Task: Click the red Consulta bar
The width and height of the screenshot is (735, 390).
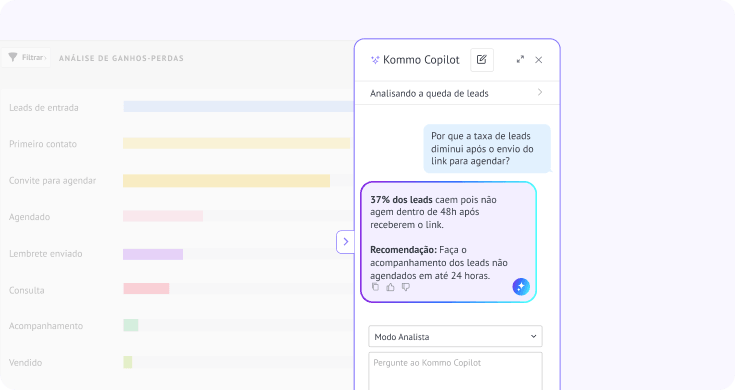Action: (146, 289)
